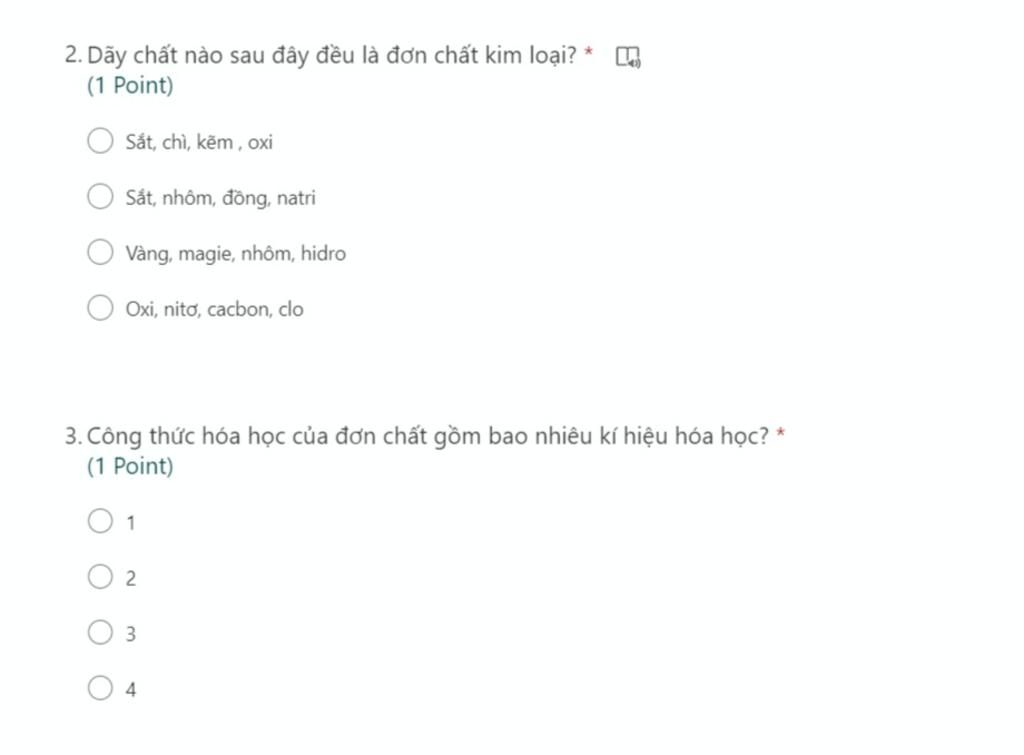1024x755 pixels.
Task: Pick answer 3 for question 3
Action: (100, 632)
